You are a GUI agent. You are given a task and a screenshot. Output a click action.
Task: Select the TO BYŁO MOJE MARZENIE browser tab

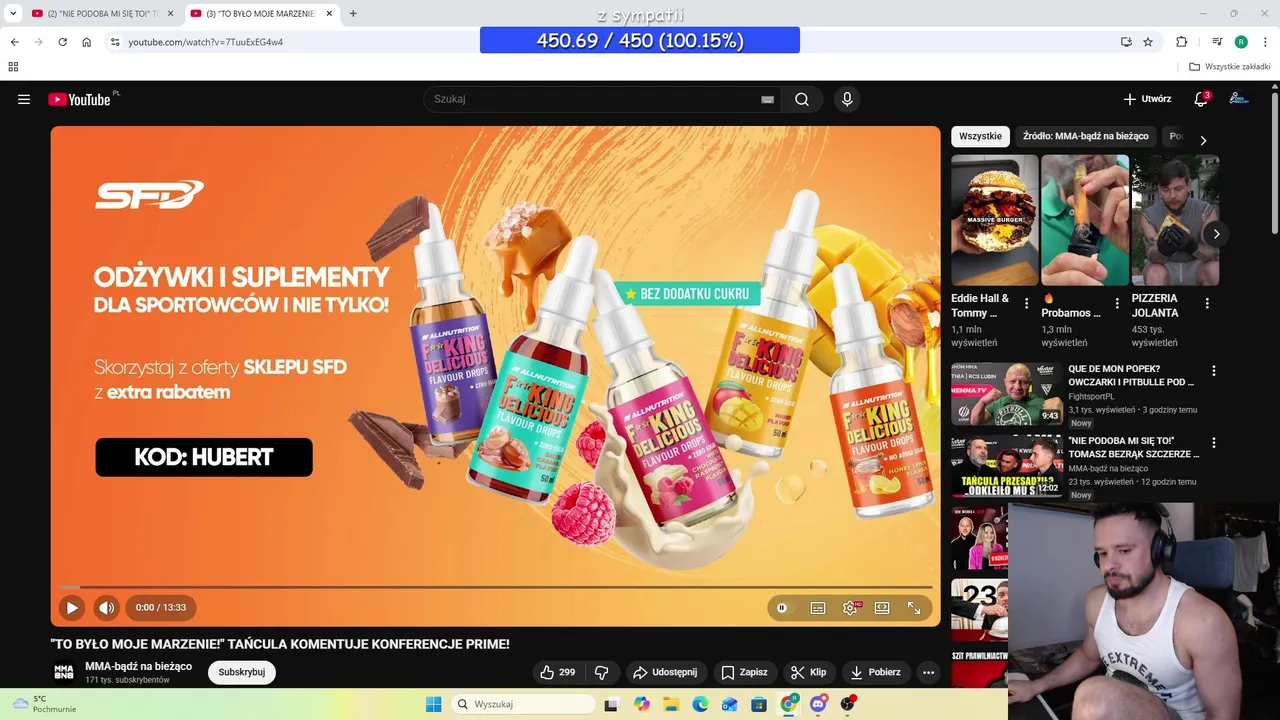point(260,14)
